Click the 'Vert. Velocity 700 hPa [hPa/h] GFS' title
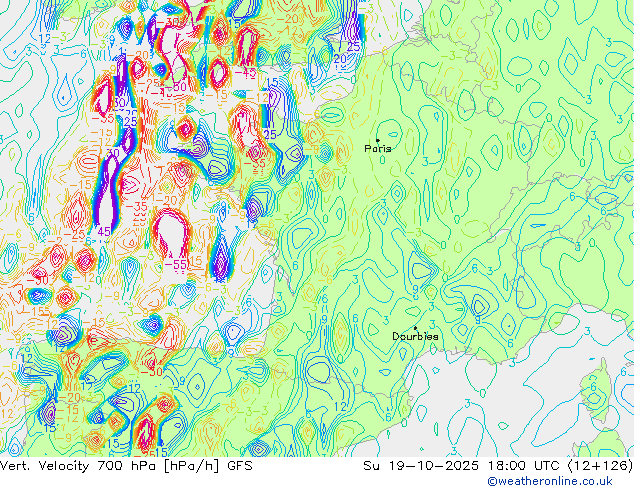The width and height of the screenshot is (634, 490). 126,466
